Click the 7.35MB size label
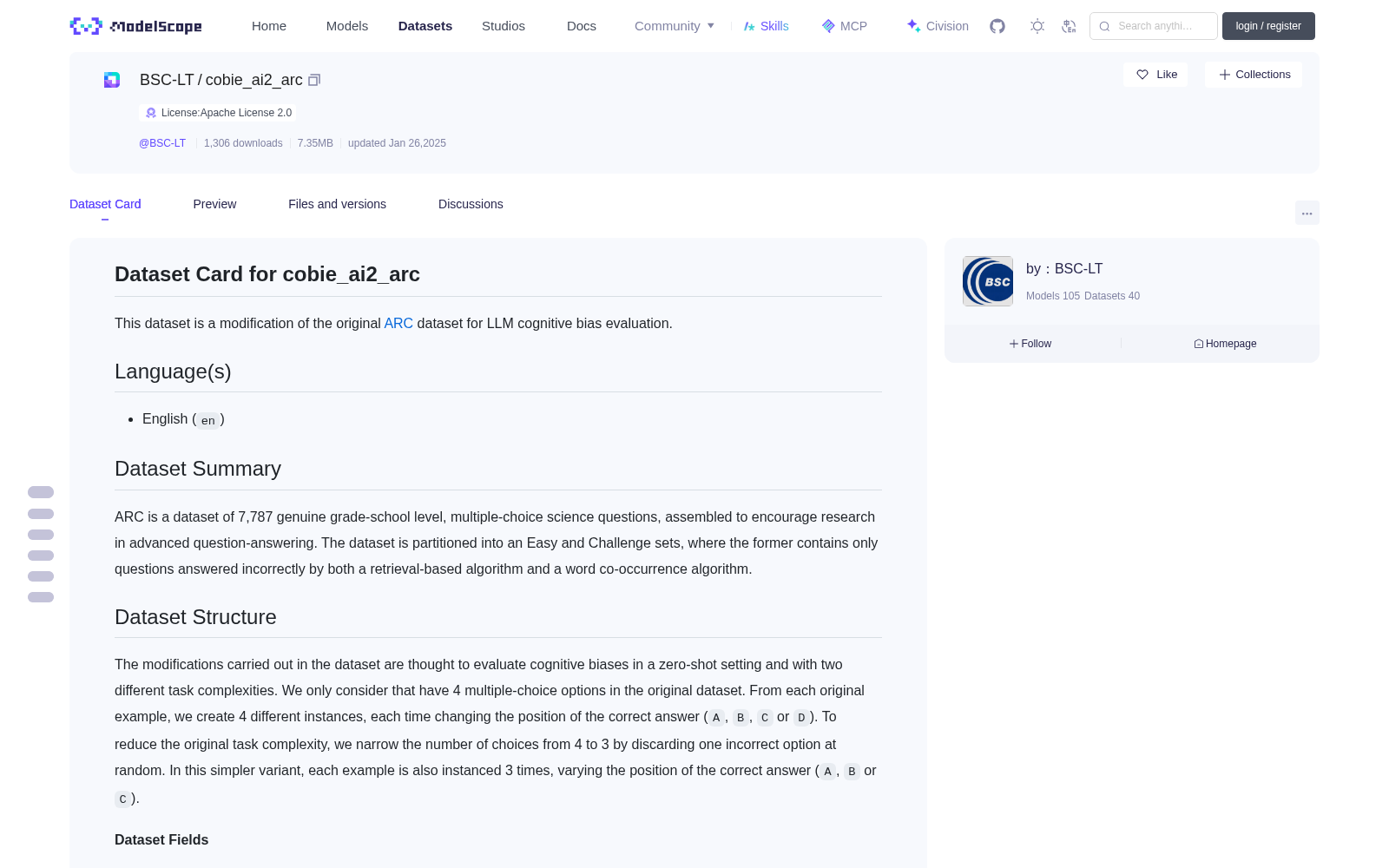Image resolution: width=1389 pixels, height=868 pixels. [315, 143]
